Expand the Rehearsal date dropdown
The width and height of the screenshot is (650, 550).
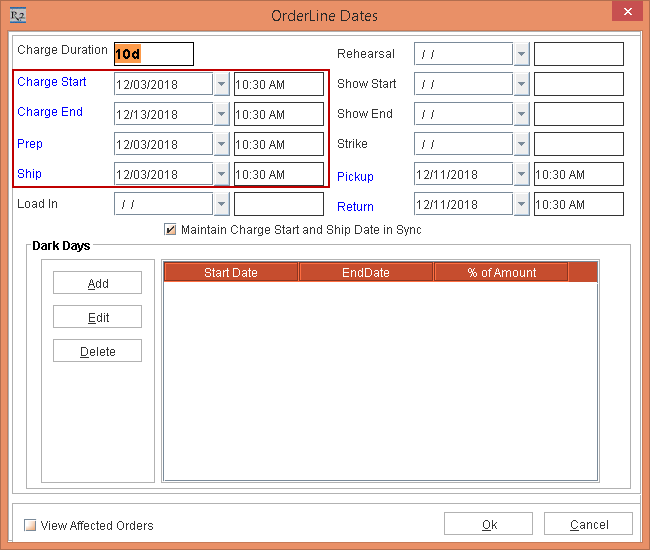[x=521, y=54]
